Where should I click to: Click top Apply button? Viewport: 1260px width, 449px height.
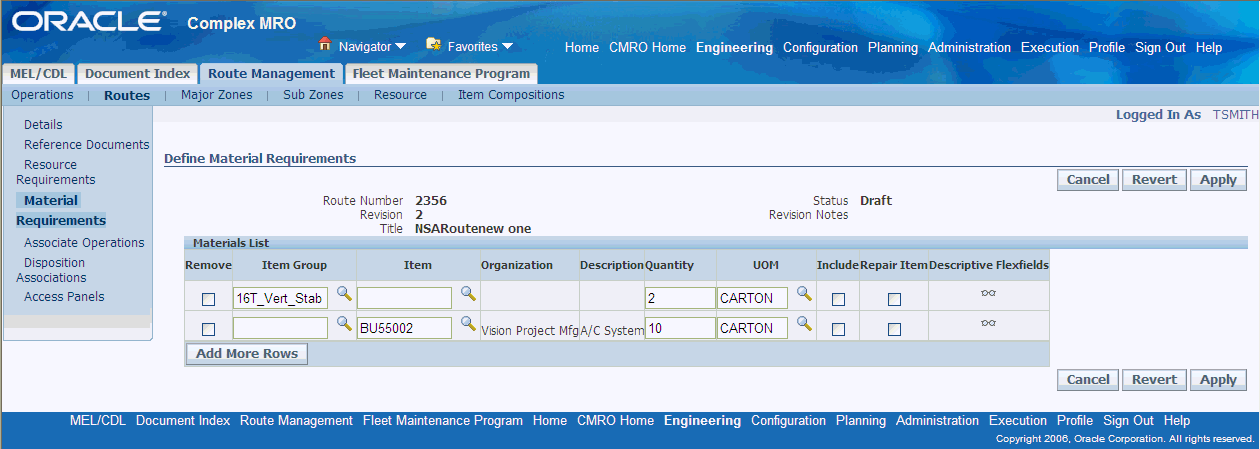click(x=1218, y=180)
